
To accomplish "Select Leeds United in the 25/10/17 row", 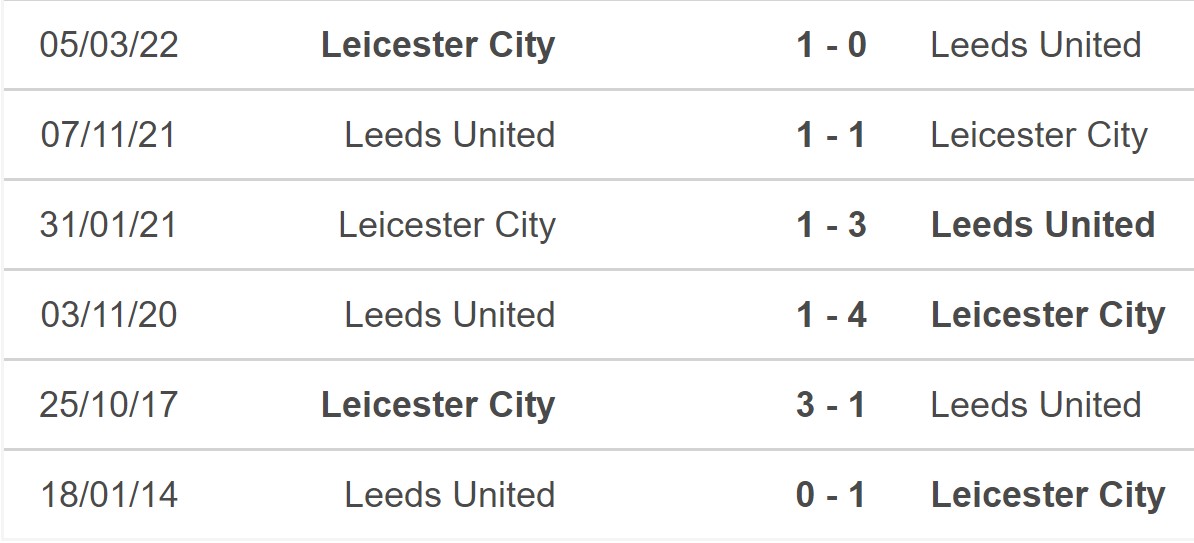I will 1036,405.
